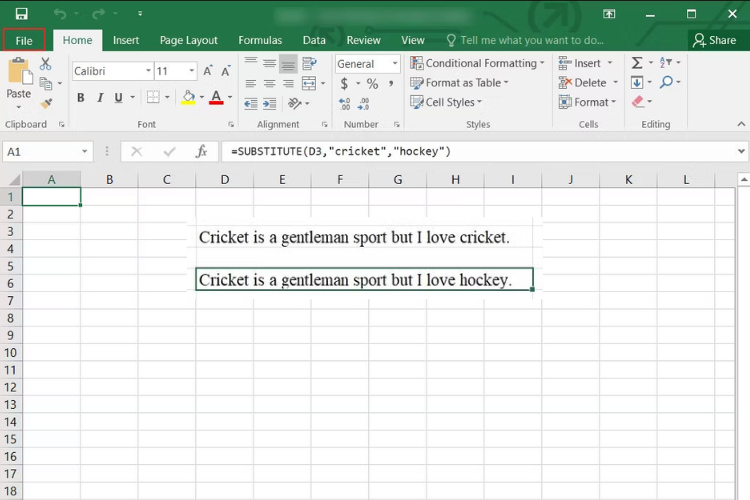Open the Calibri font name dropdown

click(148, 71)
